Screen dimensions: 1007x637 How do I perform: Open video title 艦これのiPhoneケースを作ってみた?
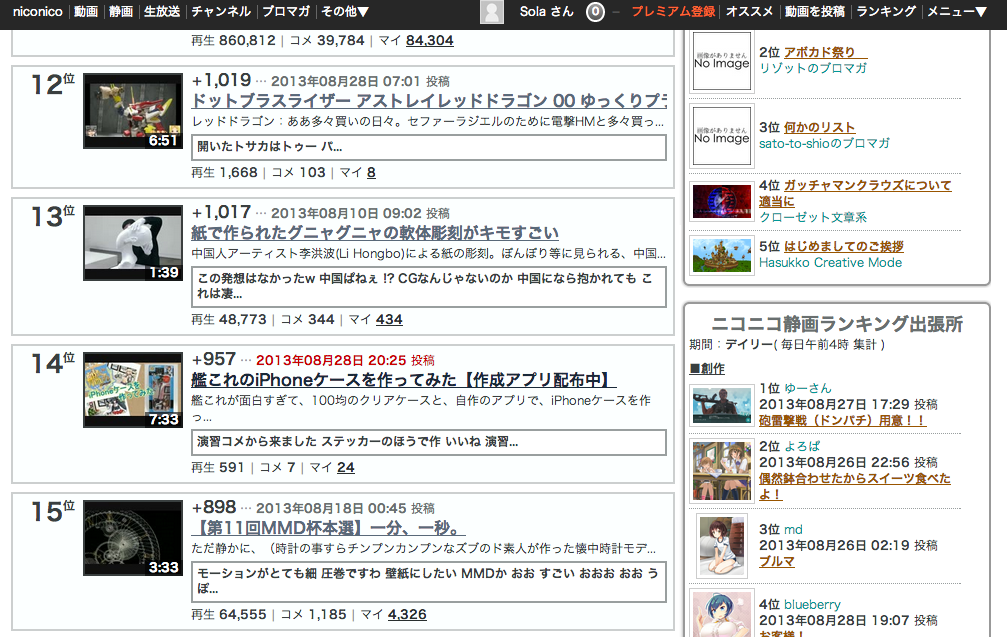(x=403, y=380)
